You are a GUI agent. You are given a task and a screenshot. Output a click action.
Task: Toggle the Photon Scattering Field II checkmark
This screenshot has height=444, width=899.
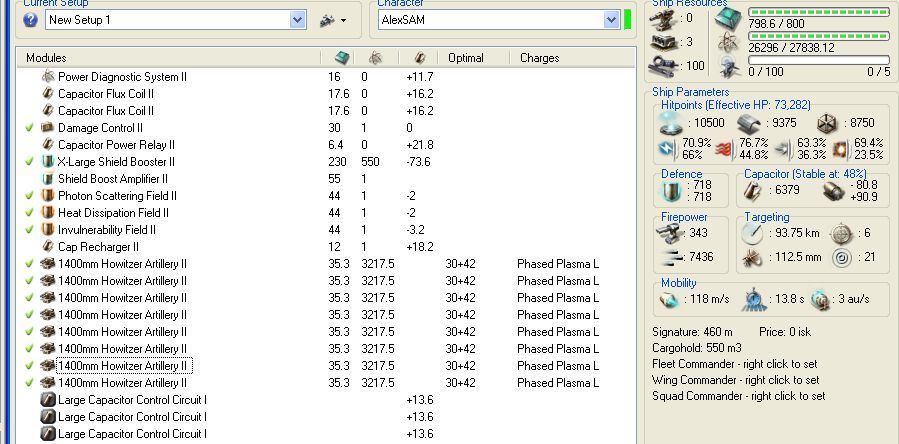point(30,196)
